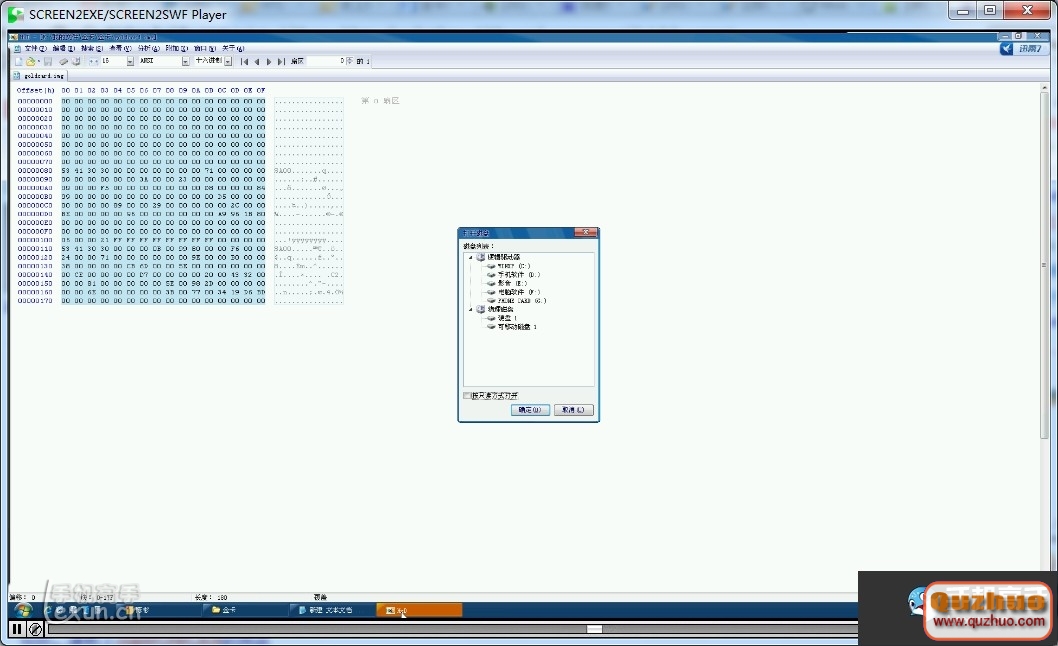Click the player seek bar handle
This screenshot has width=1058, height=646.
pos(594,629)
